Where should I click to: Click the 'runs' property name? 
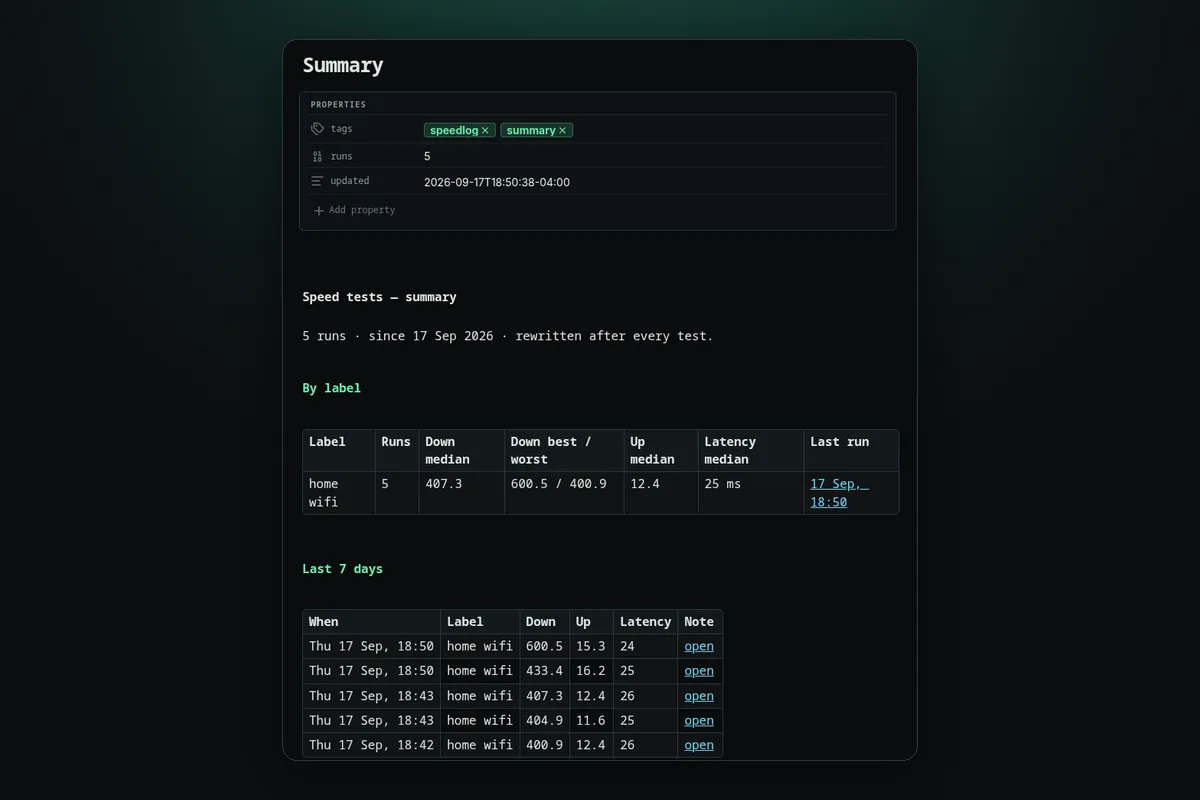tap(341, 156)
